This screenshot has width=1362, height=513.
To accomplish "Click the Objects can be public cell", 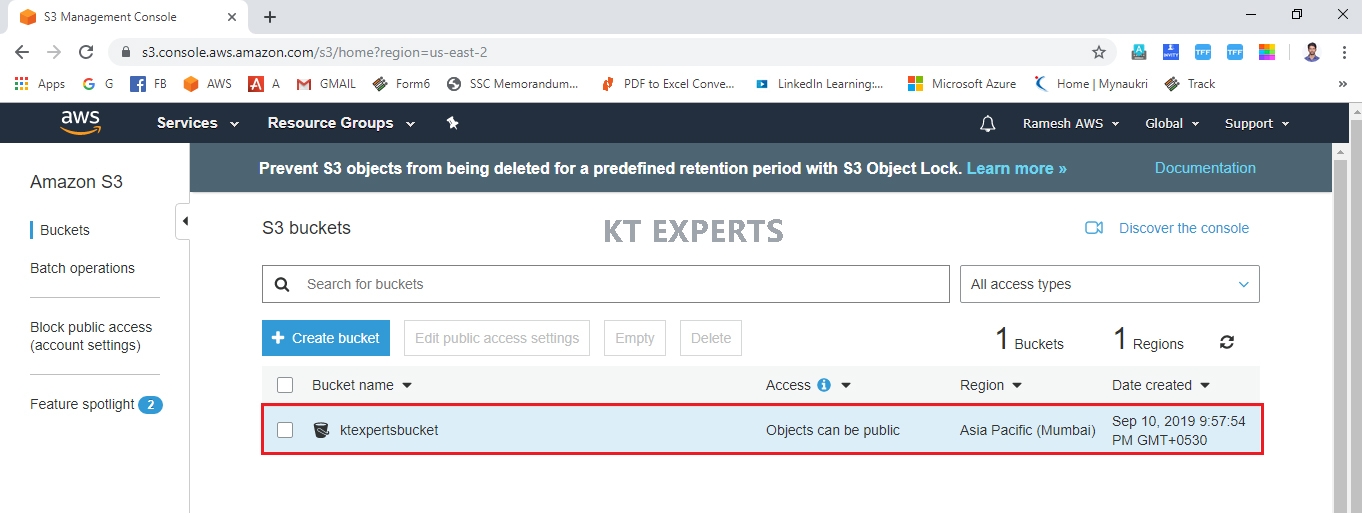I will point(833,430).
